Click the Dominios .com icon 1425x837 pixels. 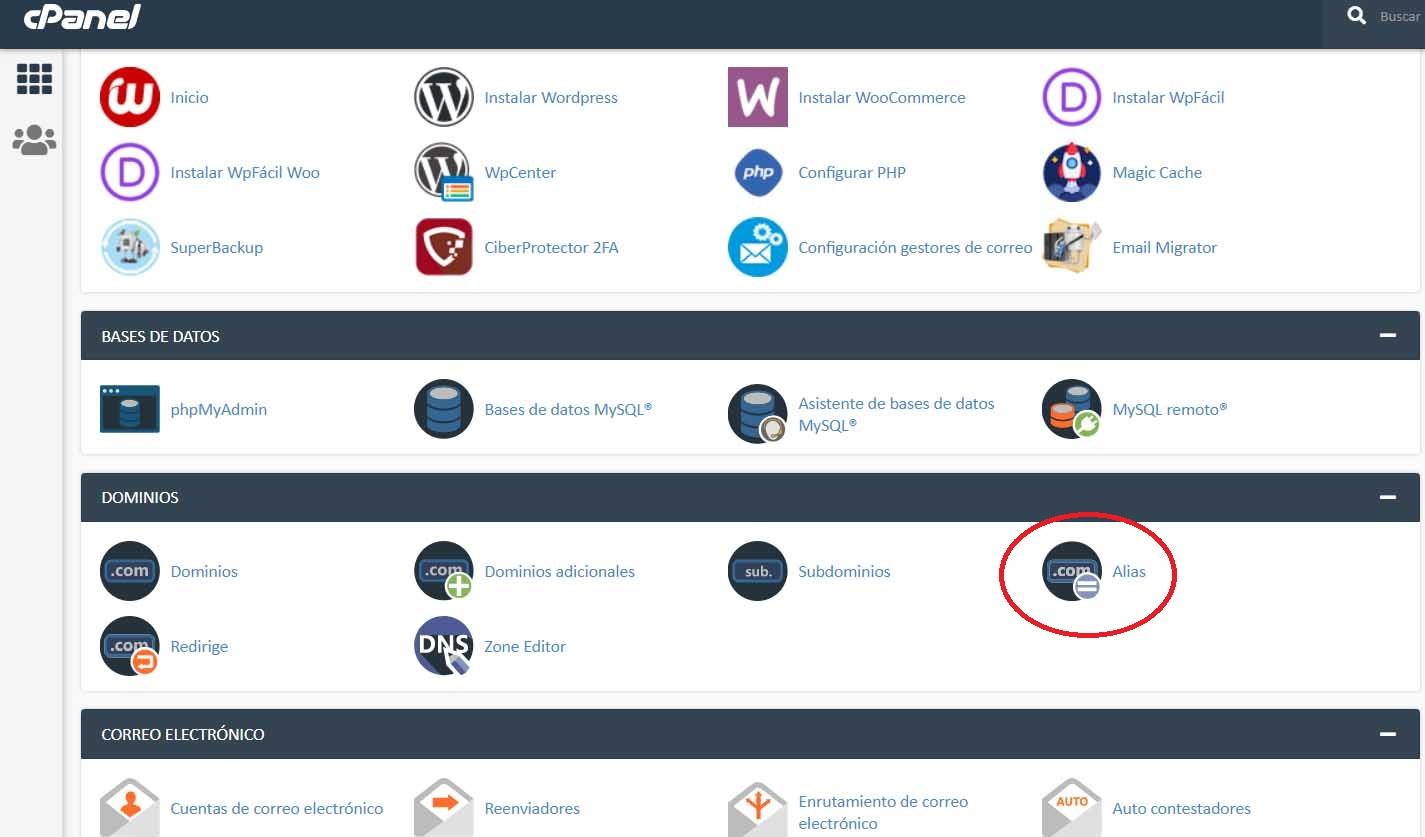130,571
